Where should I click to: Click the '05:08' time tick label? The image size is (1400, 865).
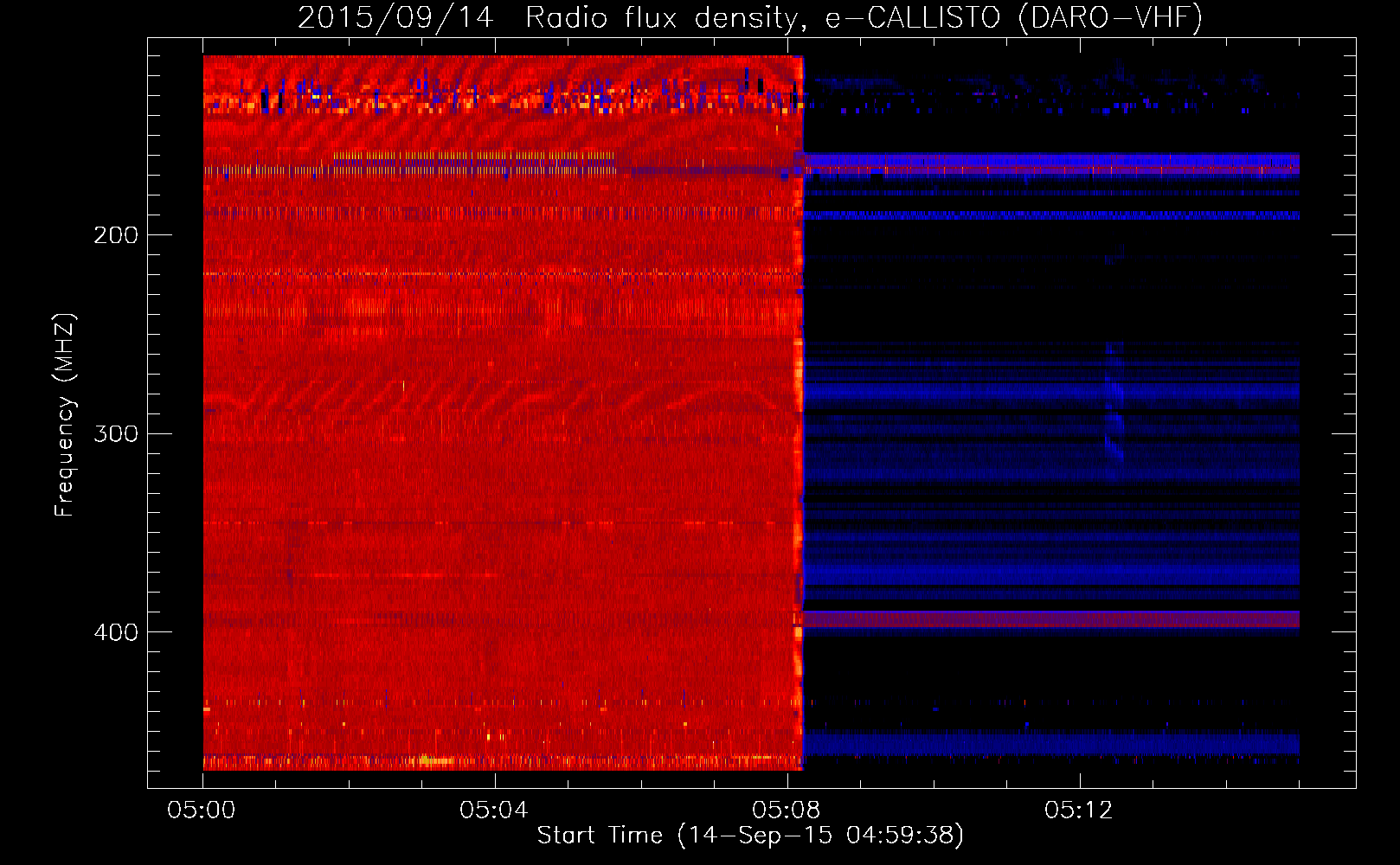click(x=787, y=810)
